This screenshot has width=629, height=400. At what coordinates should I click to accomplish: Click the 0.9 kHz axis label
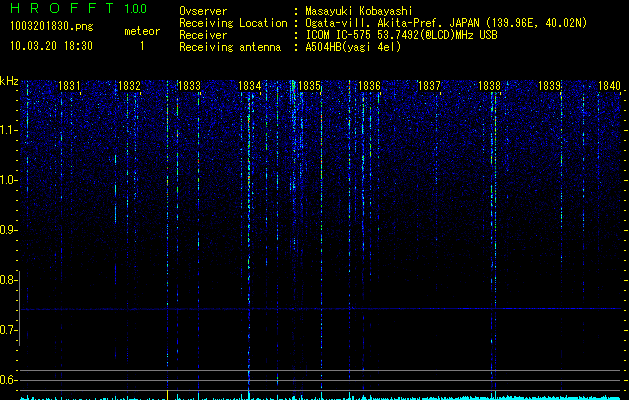8,230
